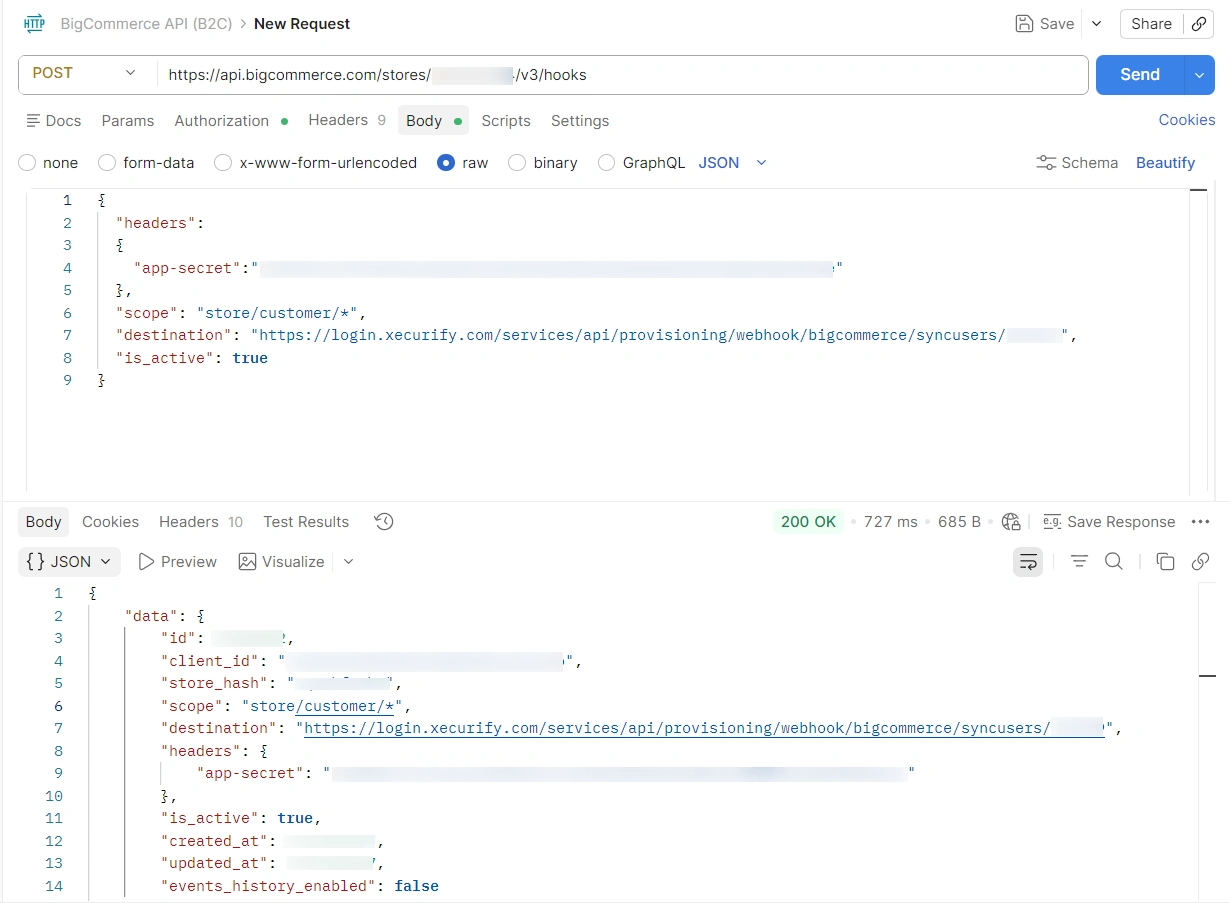Click the HTTP request type icon

(34, 24)
